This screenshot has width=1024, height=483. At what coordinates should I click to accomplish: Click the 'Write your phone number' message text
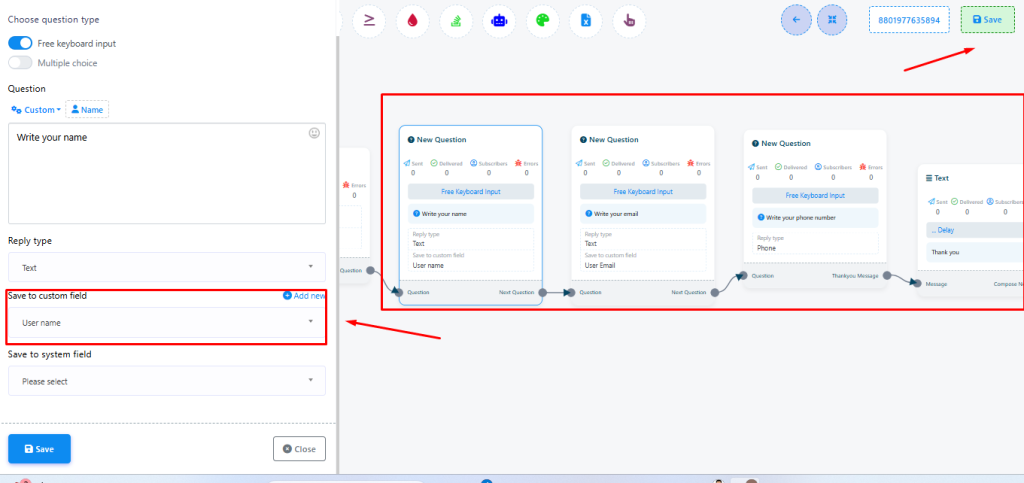pos(801,217)
